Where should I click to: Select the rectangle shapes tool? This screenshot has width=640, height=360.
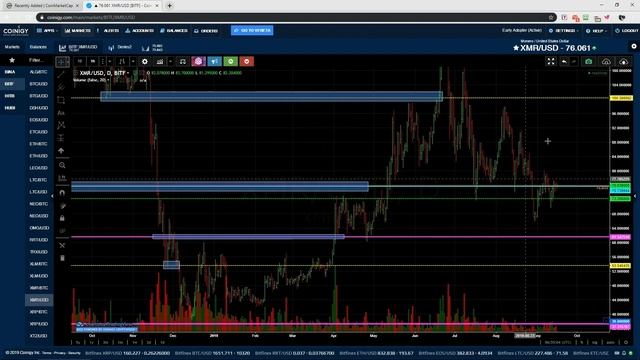[61, 100]
